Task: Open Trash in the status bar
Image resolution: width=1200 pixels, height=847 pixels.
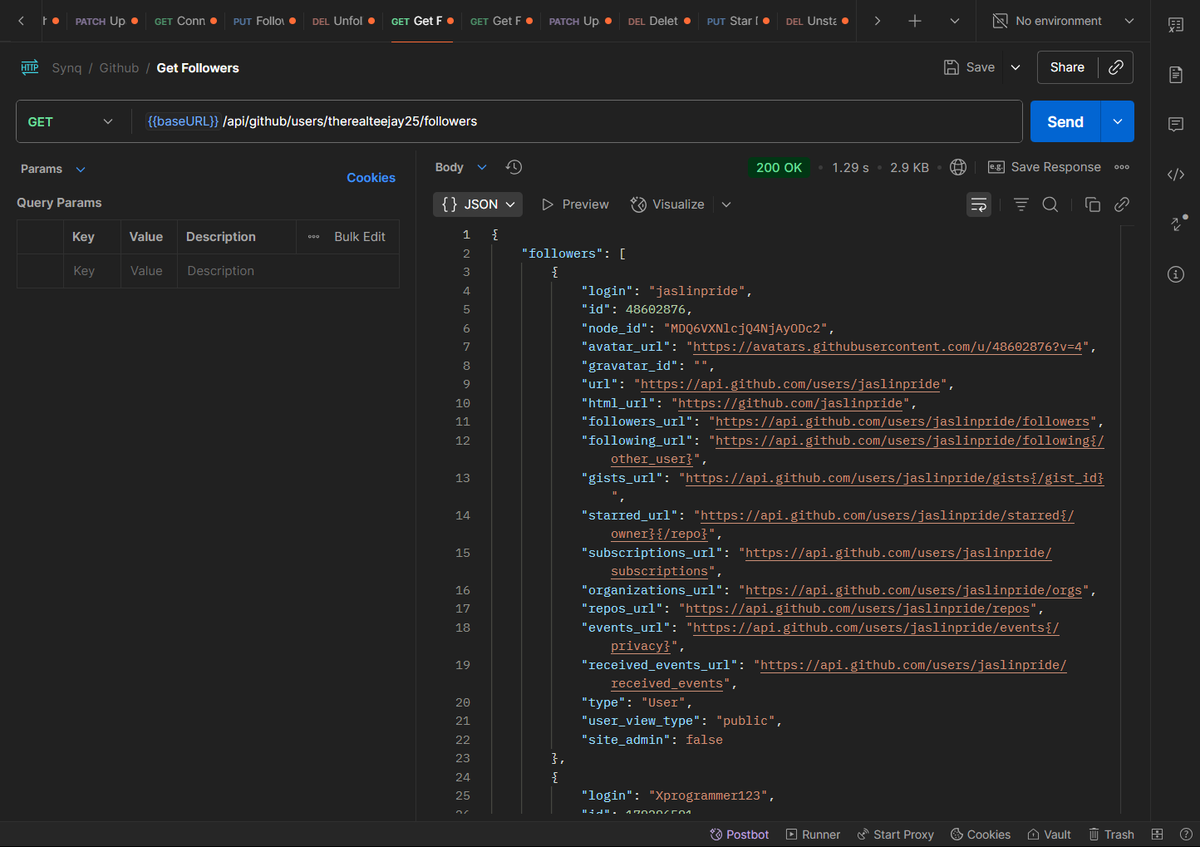Action: [x=1110, y=834]
